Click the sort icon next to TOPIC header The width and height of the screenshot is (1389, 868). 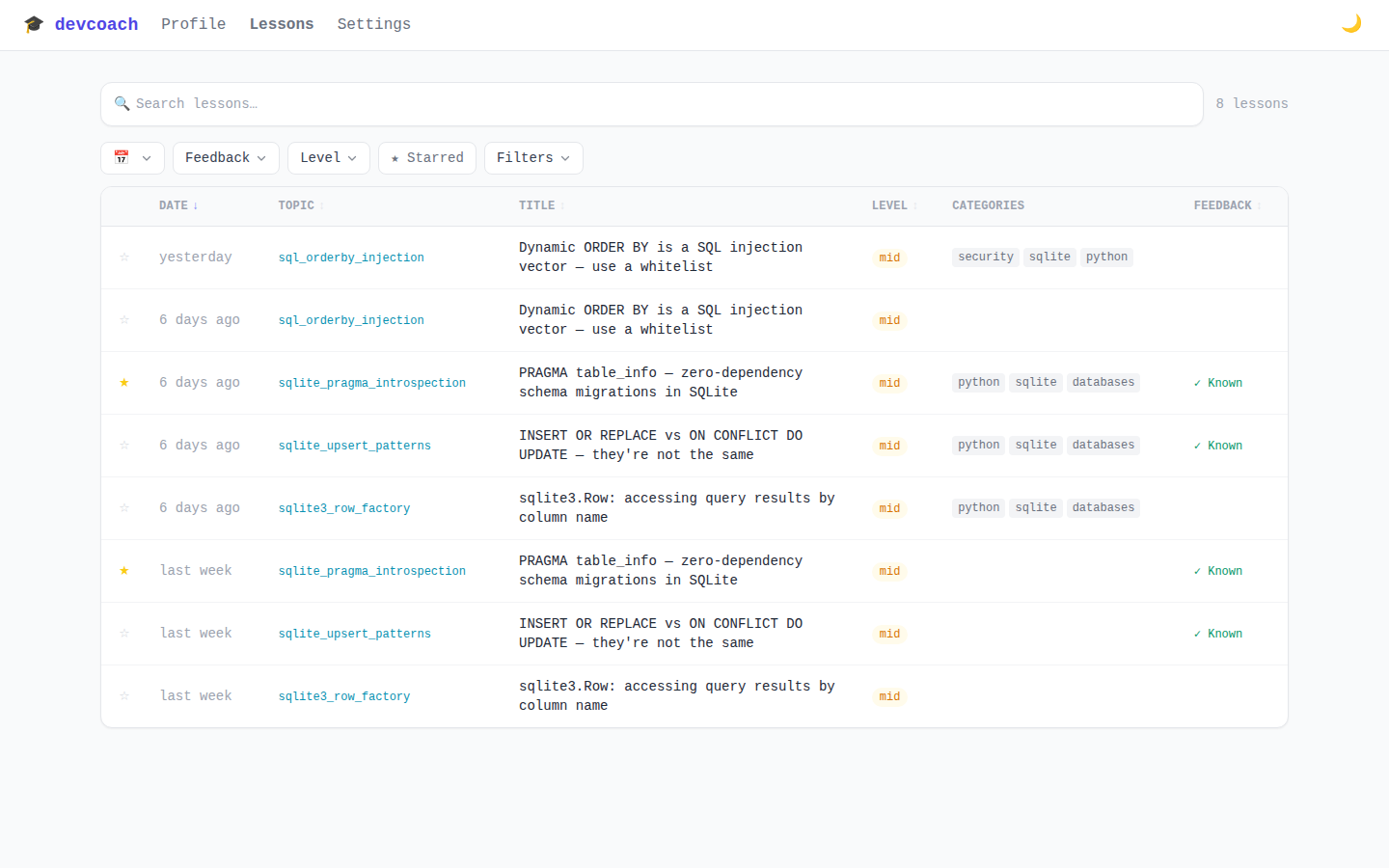coord(322,205)
